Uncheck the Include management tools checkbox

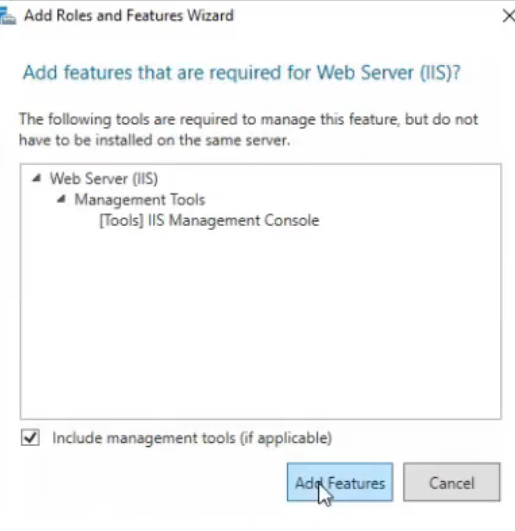[30, 438]
